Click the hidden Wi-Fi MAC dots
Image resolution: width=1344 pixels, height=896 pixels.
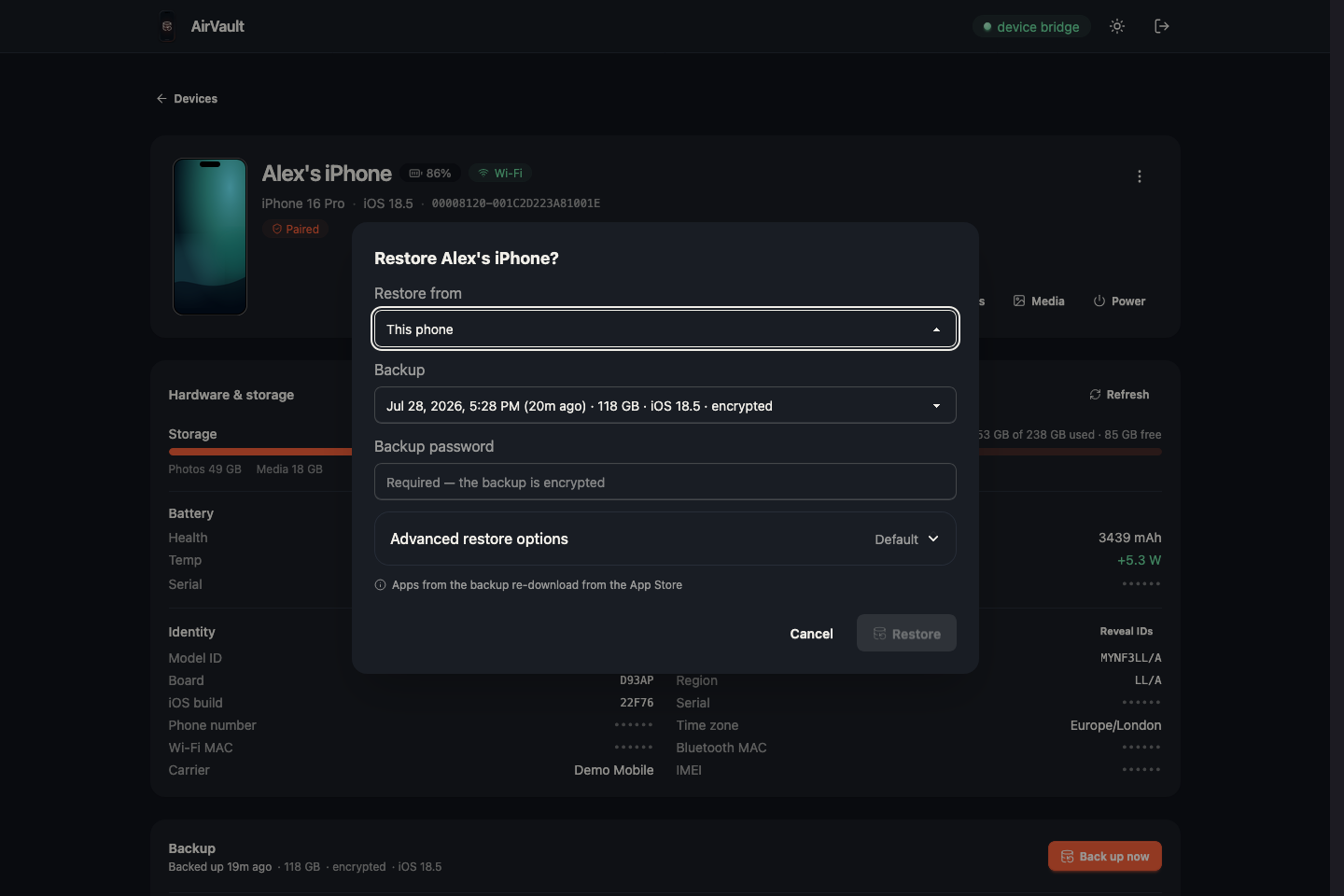coord(634,748)
